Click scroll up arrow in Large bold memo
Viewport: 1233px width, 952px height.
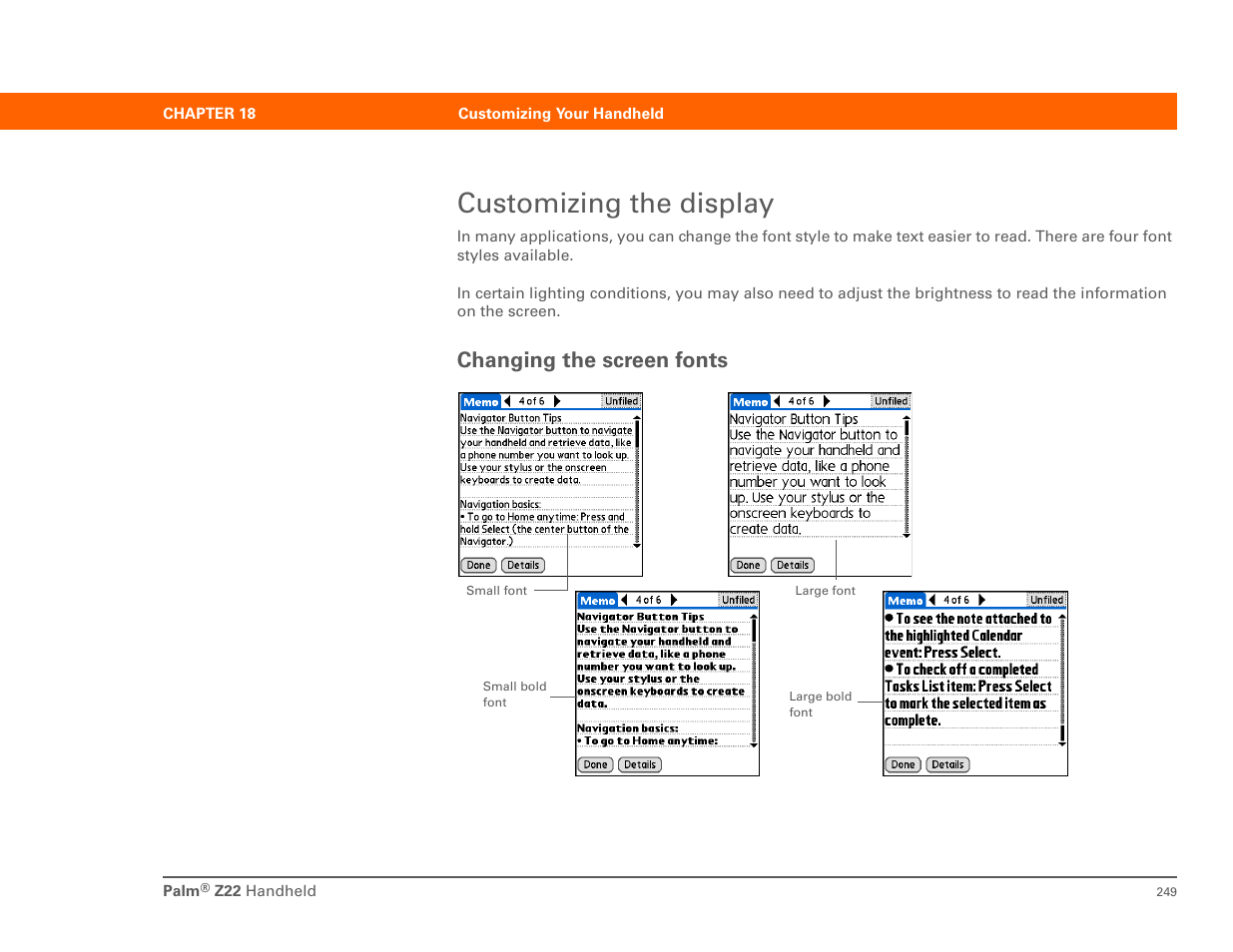click(x=1062, y=618)
